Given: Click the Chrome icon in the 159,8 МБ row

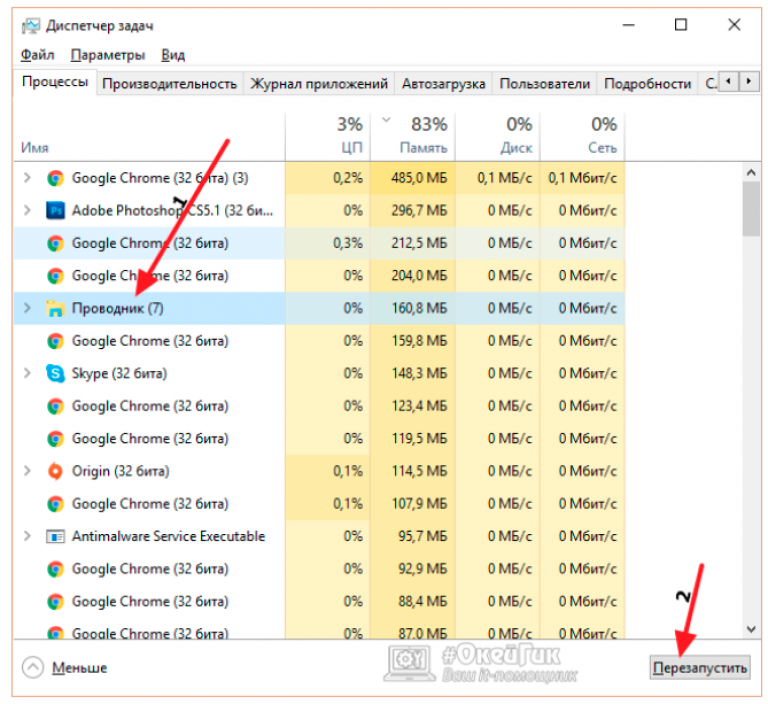Looking at the screenshot, I should [x=55, y=341].
